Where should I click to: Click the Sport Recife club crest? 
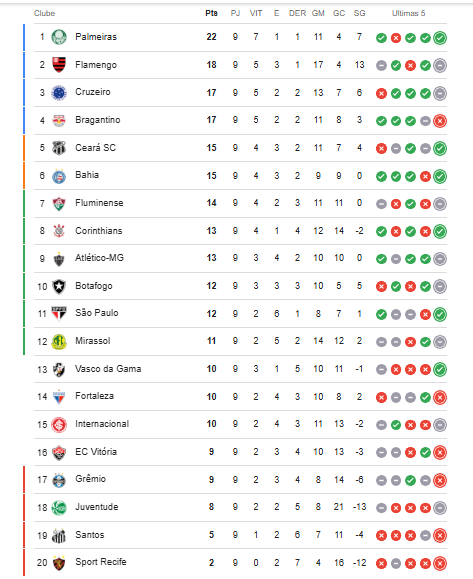(59, 563)
